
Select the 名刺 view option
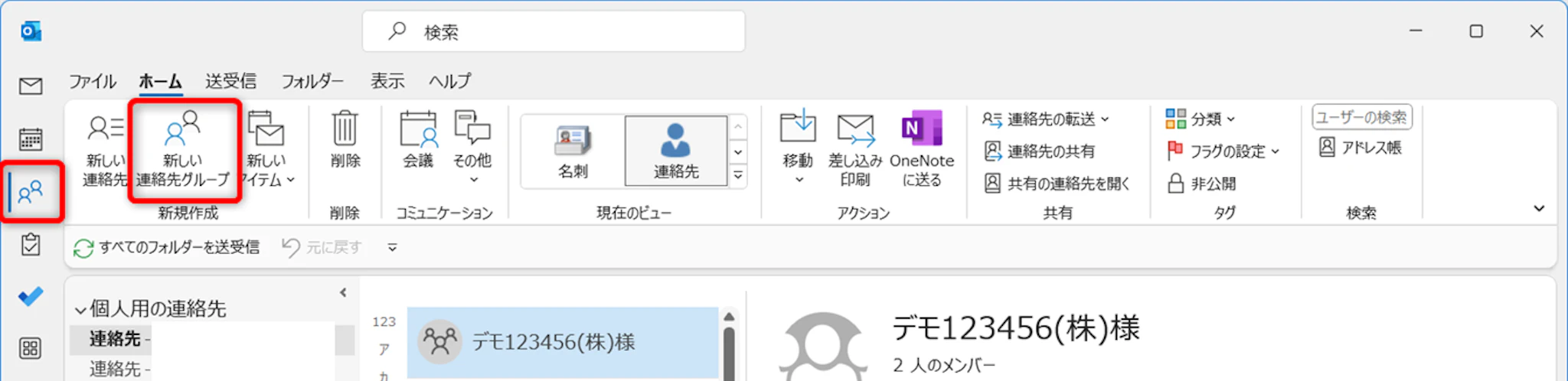(573, 151)
